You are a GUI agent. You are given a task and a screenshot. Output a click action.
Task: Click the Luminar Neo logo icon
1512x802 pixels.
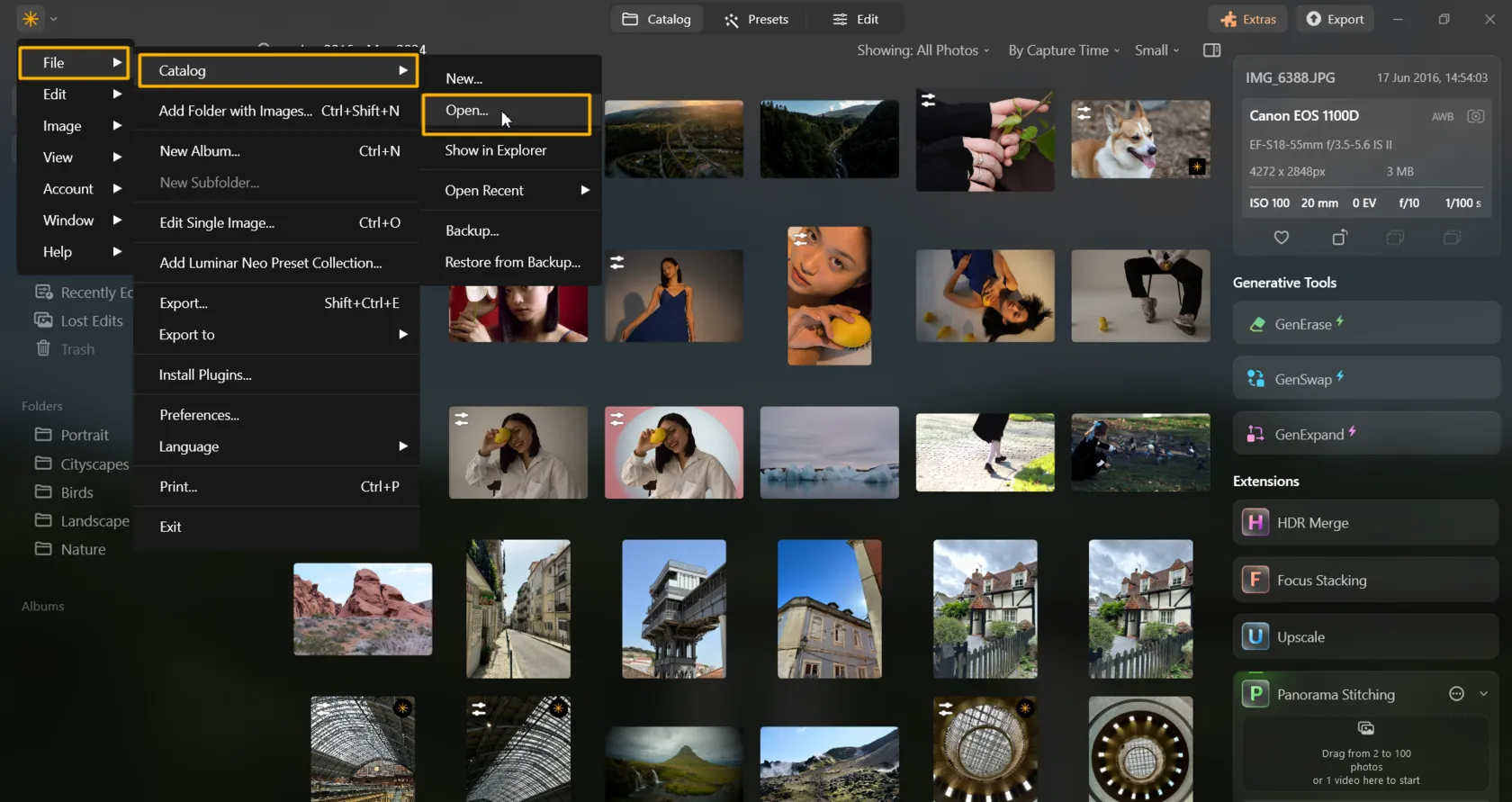pos(31,19)
